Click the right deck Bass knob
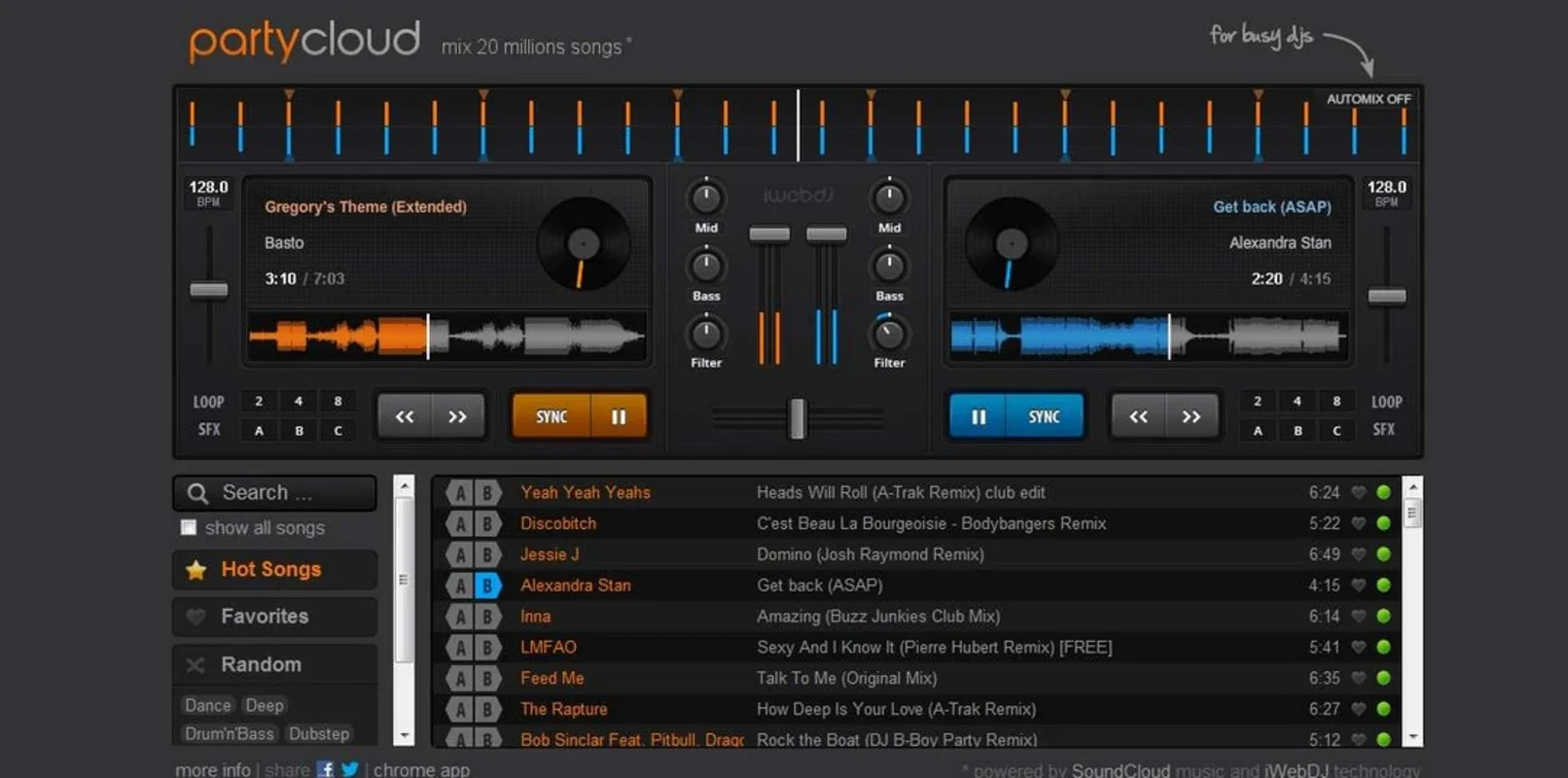The height and width of the screenshot is (778, 1568). point(889,265)
